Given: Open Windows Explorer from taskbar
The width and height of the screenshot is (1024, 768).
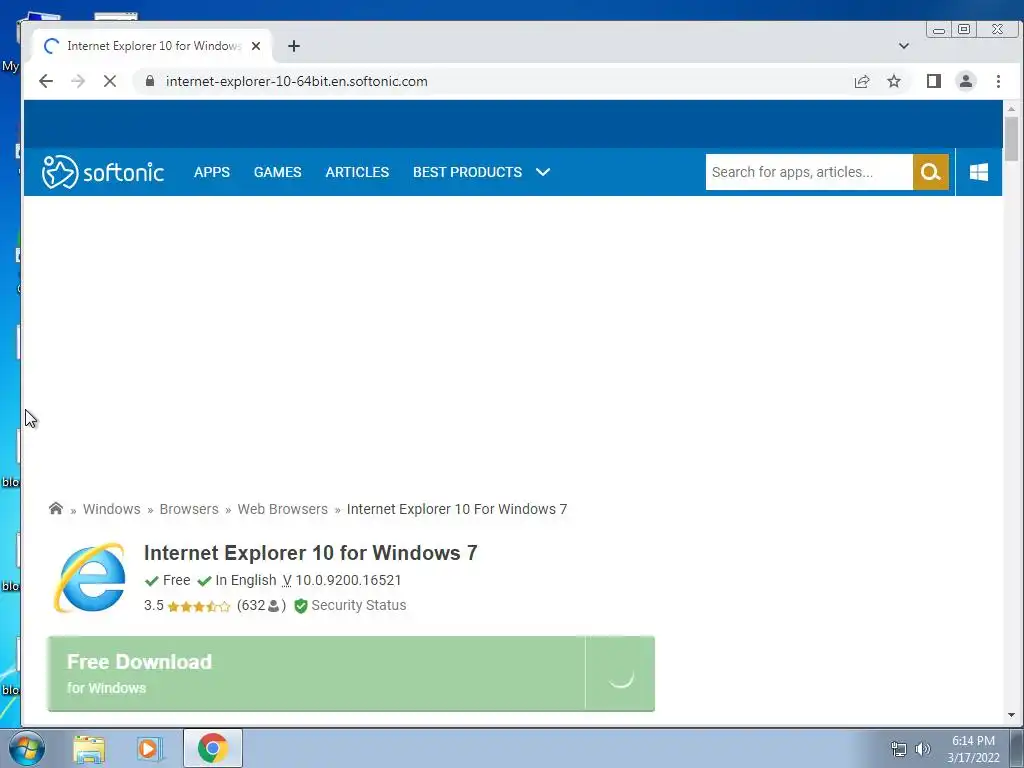Looking at the screenshot, I should [x=89, y=748].
